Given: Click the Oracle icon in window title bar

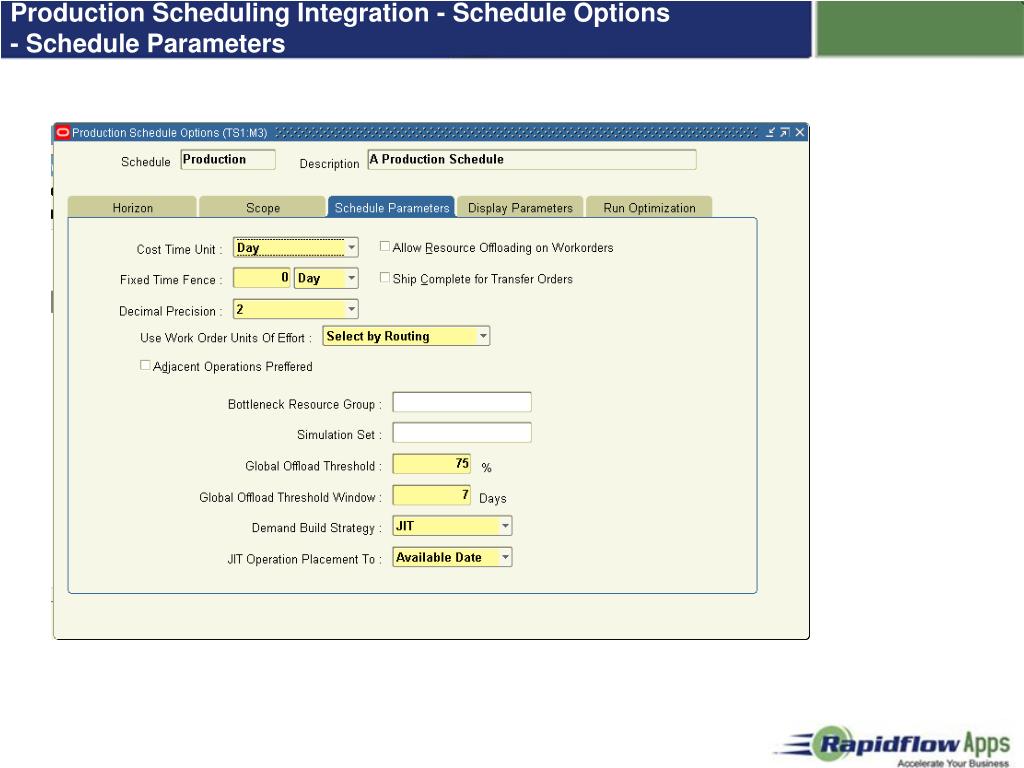Looking at the screenshot, I should pos(63,133).
